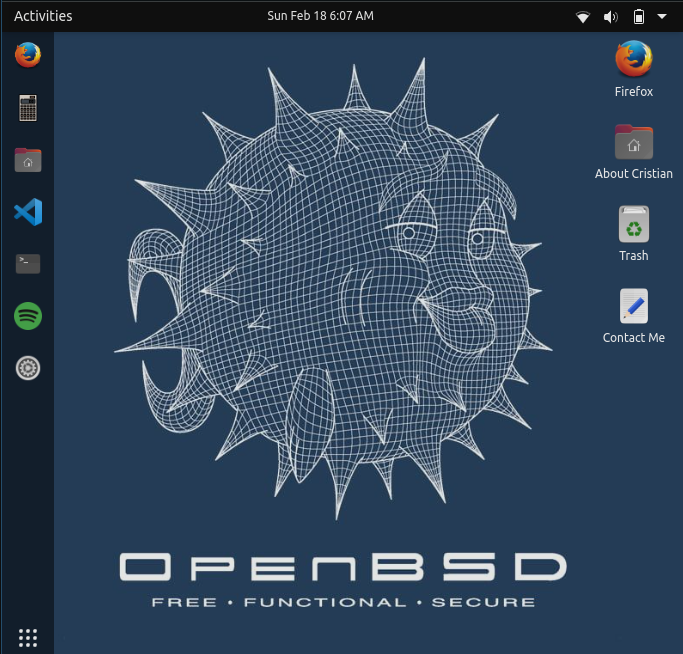The image size is (683, 654).
Task: Launch Visual Studio Code from dock
Action: (28, 212)
